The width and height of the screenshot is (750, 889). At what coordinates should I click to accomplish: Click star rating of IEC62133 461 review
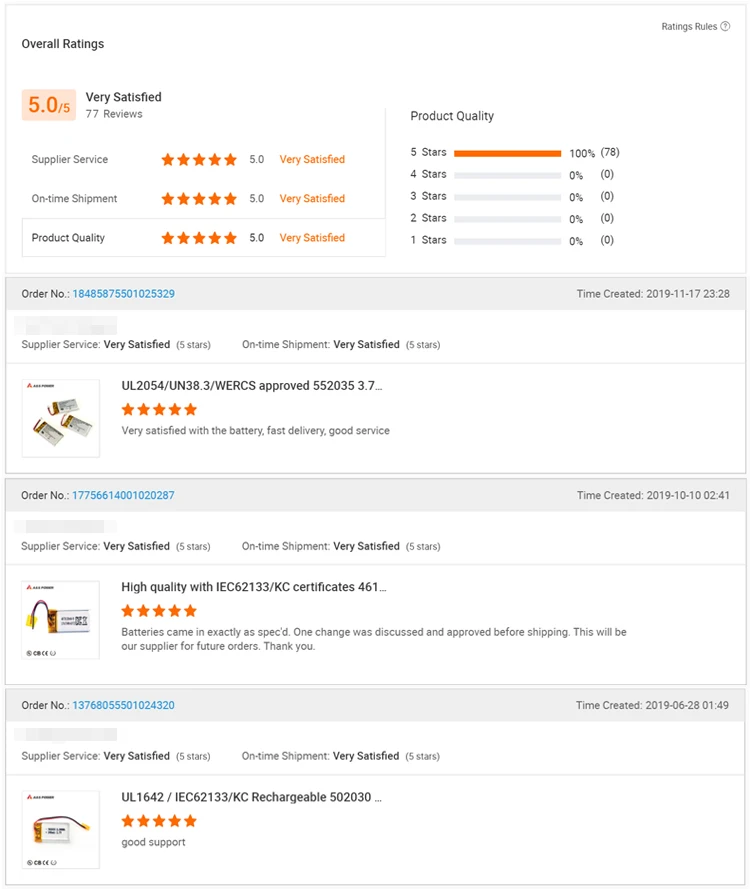pos(159,611)
